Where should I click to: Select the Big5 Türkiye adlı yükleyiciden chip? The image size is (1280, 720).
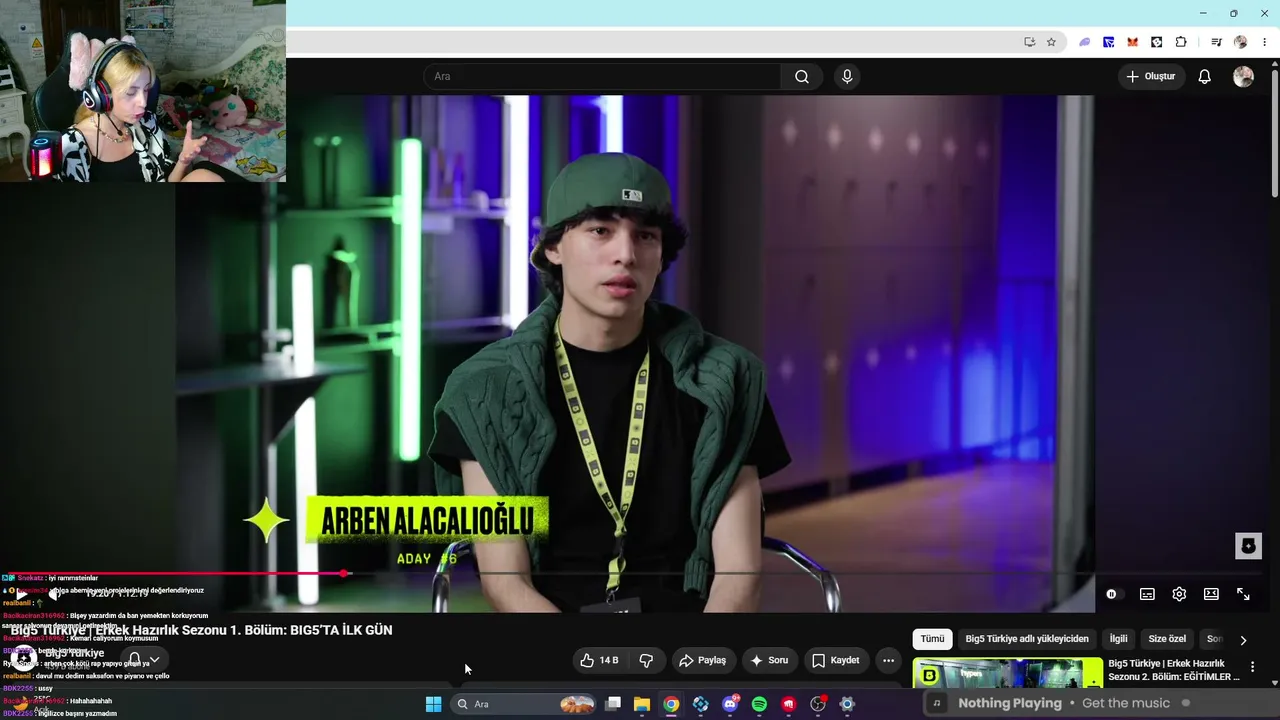(x=1027, y=639)
